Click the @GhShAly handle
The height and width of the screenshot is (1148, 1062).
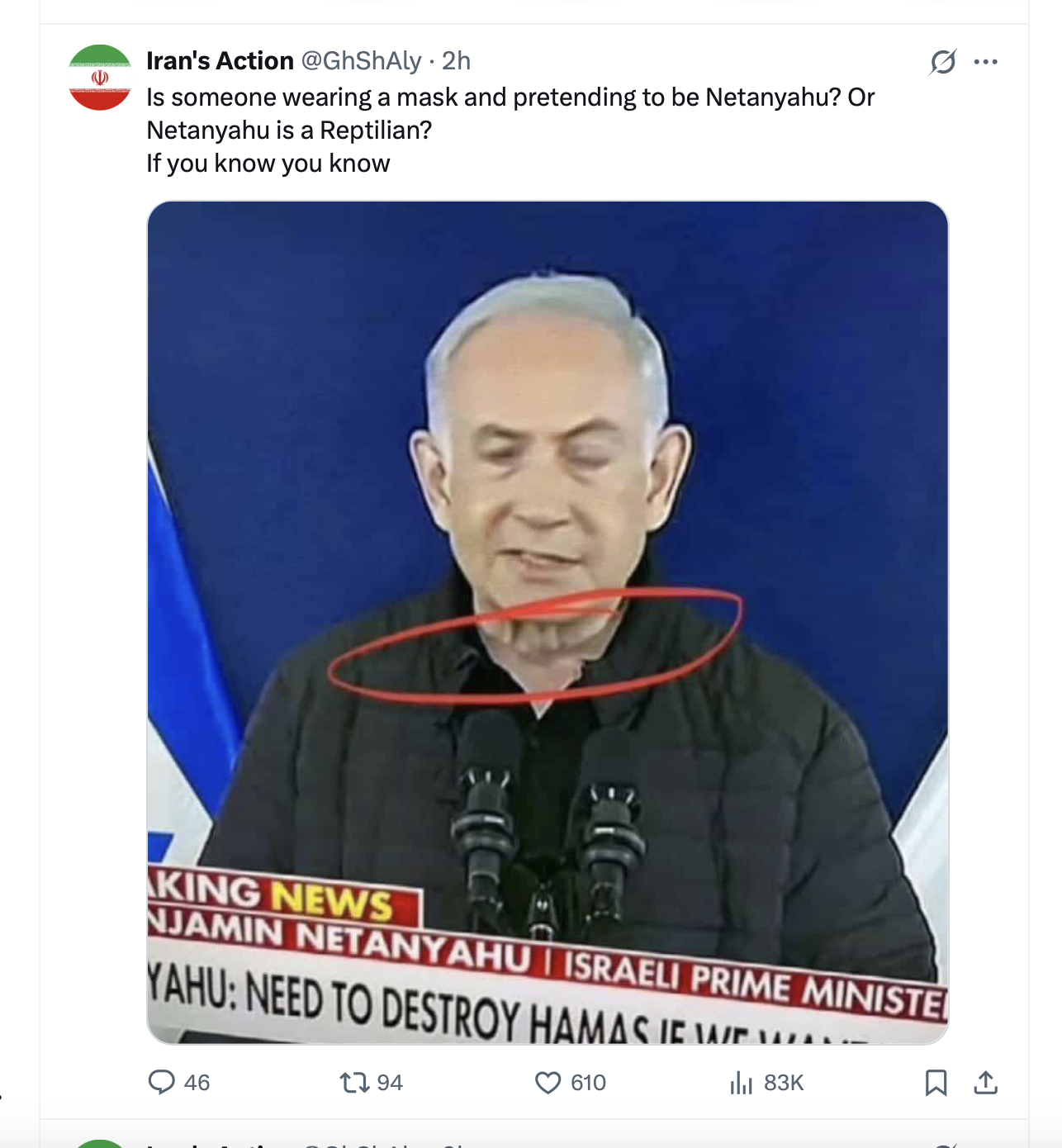[x=361, y=61]
